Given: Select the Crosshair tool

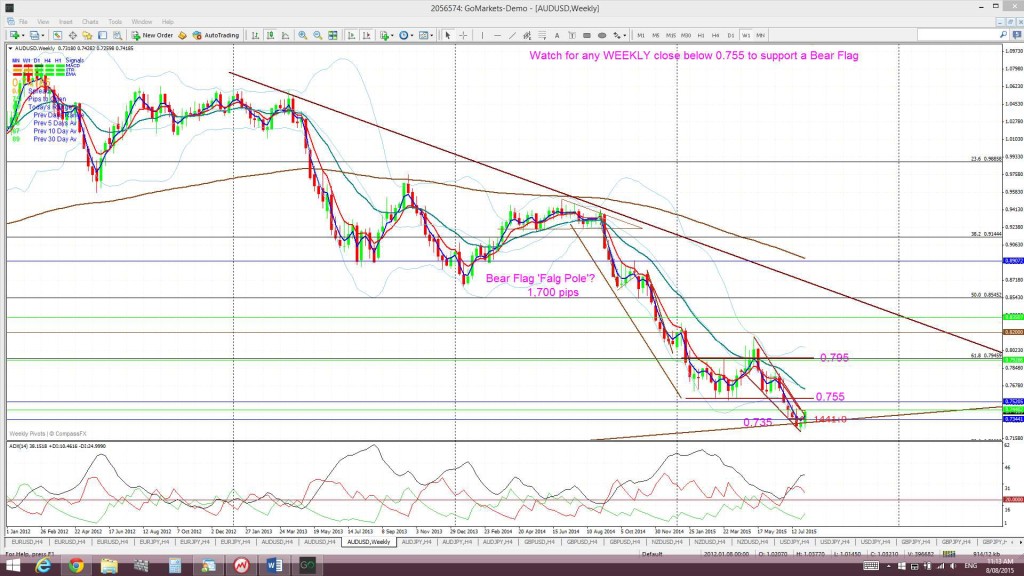Looking at the screenshot, I should click(x=463, y=35).
